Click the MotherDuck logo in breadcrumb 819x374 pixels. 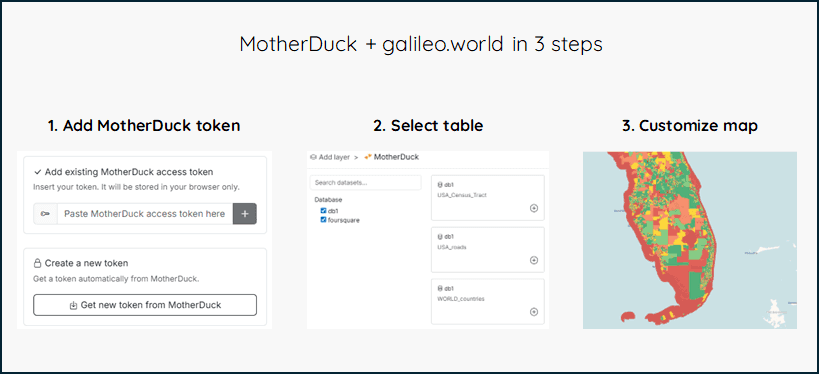click(x=369, y=157)
